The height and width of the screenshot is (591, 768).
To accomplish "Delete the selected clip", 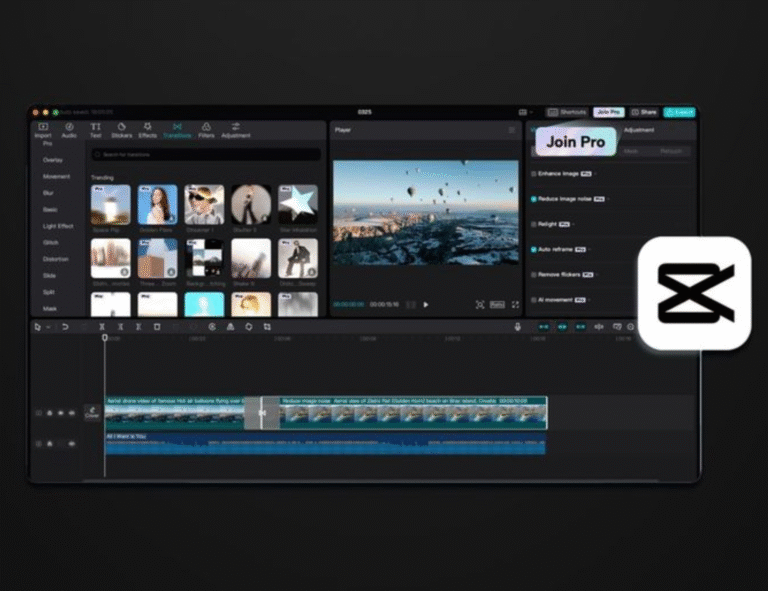I will click(157, 327).
